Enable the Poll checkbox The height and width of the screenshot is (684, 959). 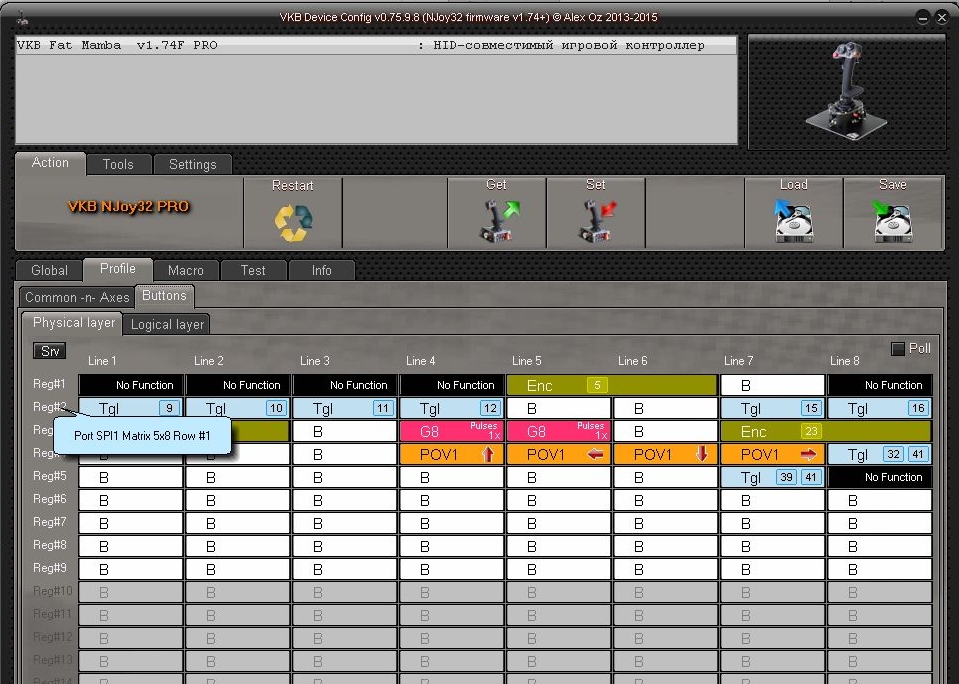(898, 349)
